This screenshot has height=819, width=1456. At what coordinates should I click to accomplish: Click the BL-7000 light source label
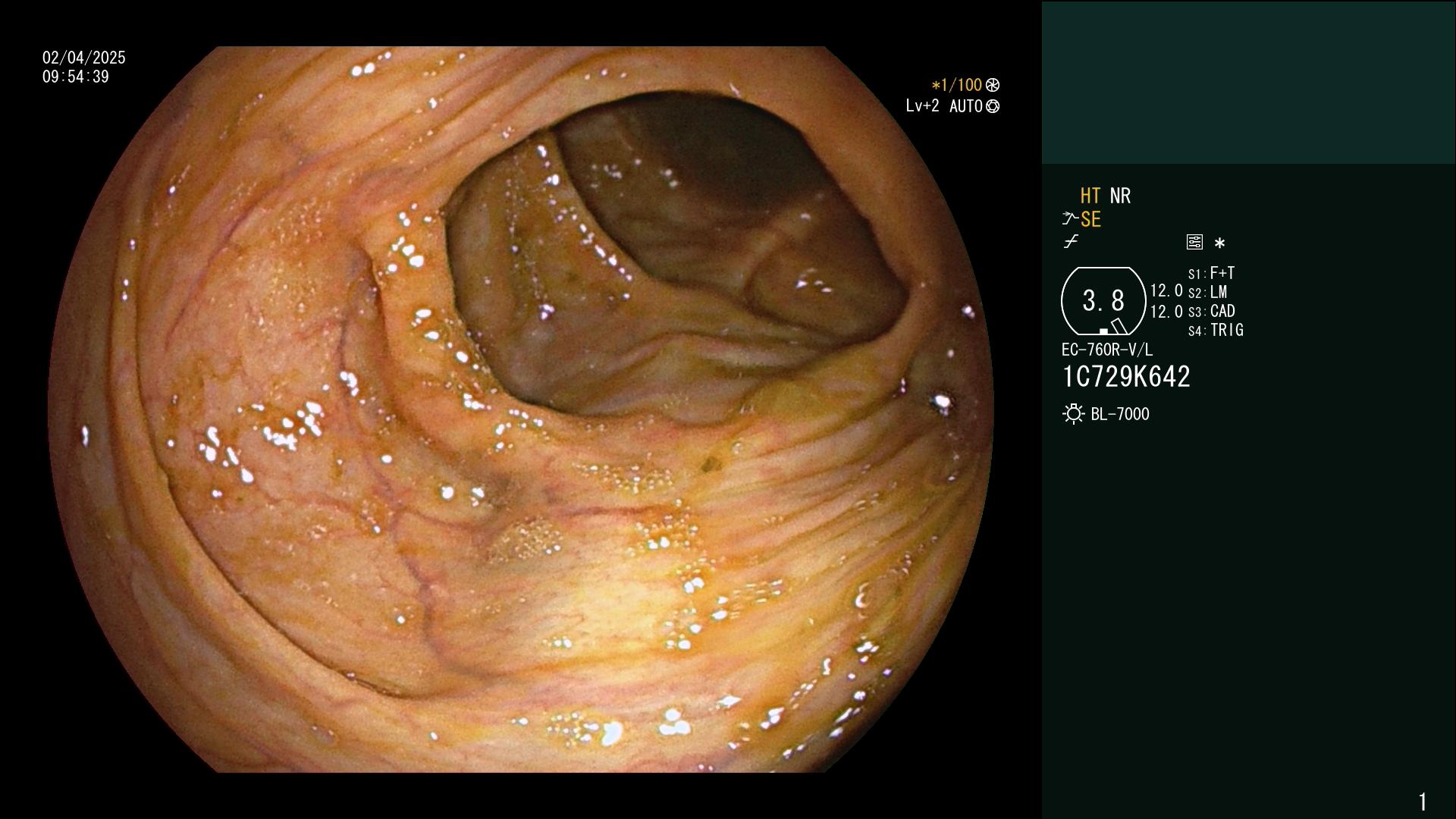[1120, 414]
